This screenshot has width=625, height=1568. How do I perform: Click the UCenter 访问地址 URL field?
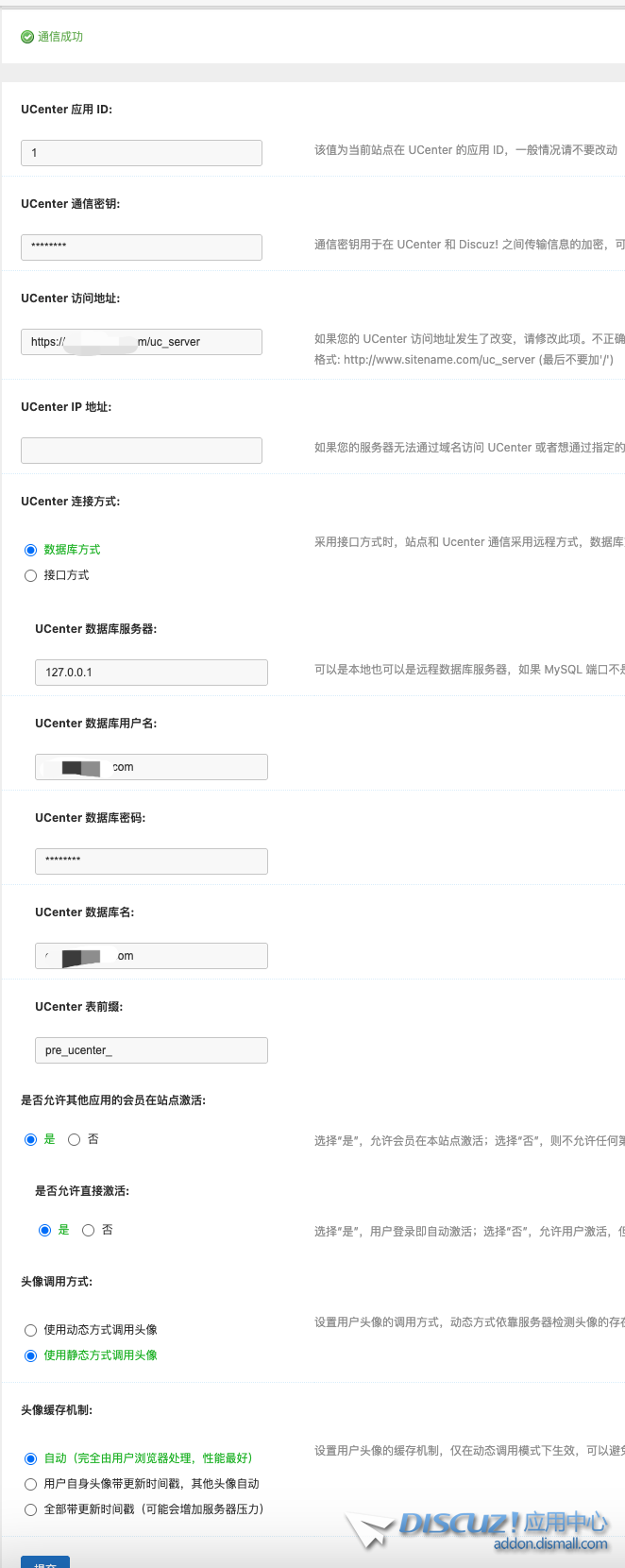142,342
